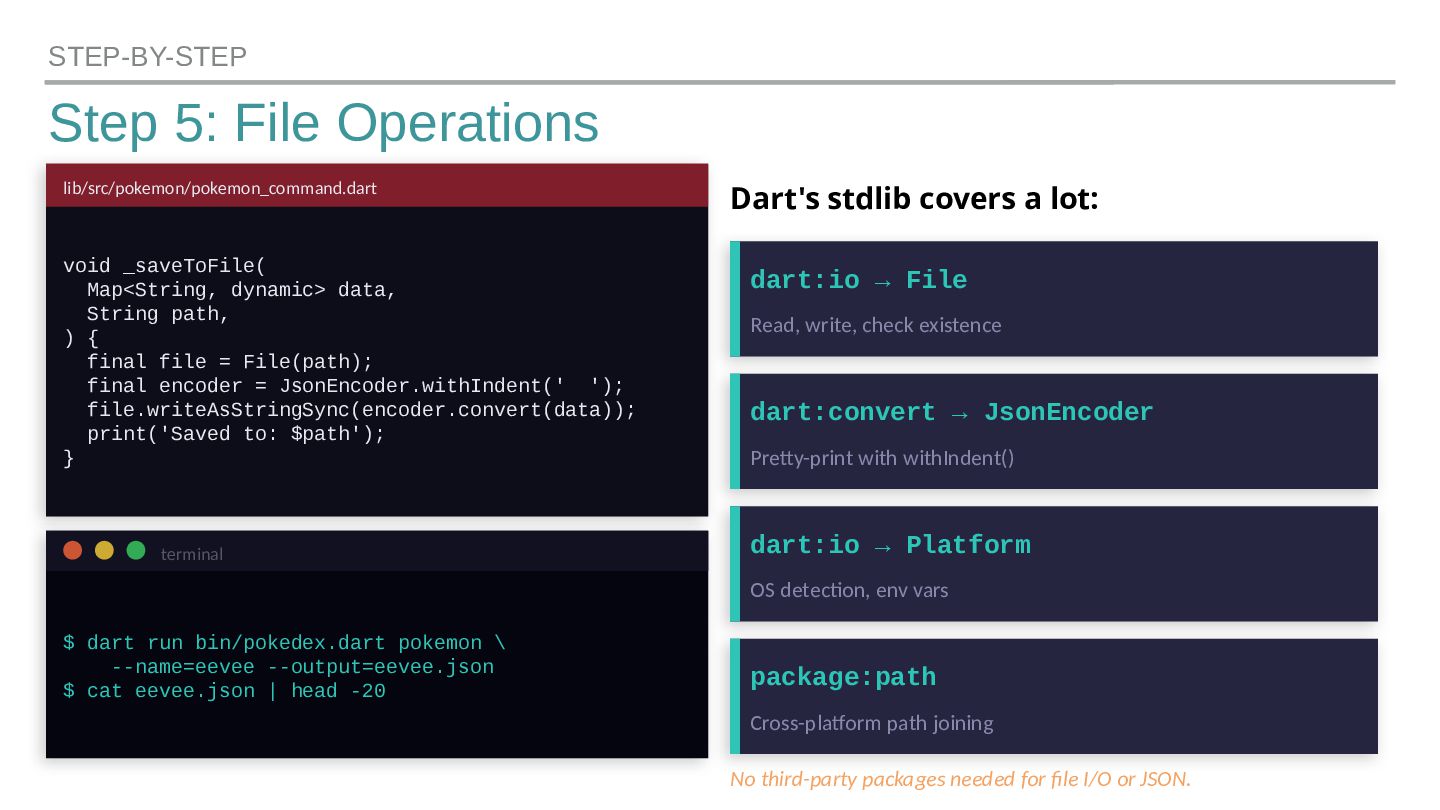Click the "STEP-BY-STEP" section label

[x=147, y=57]
